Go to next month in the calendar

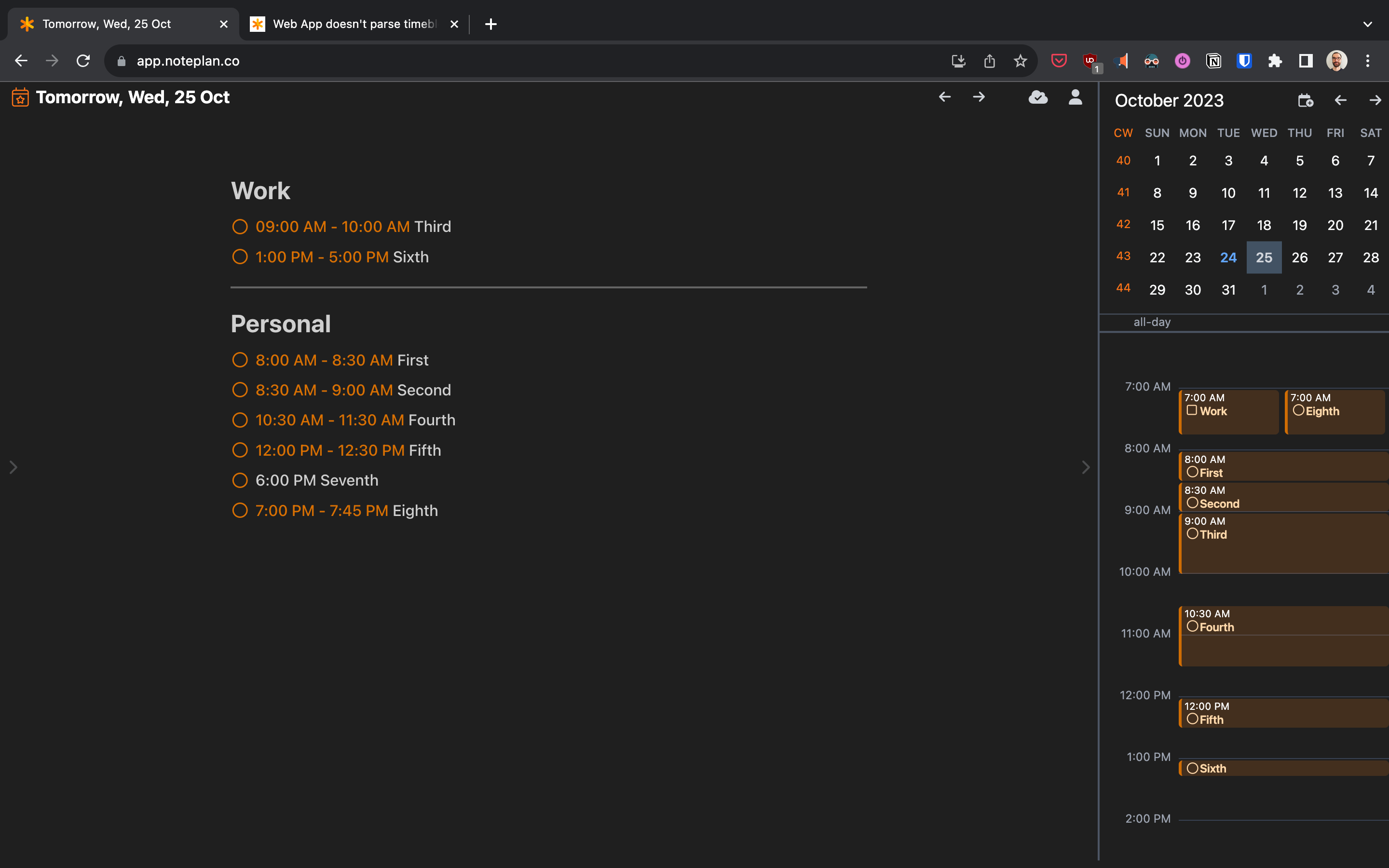pos(1375,100)
